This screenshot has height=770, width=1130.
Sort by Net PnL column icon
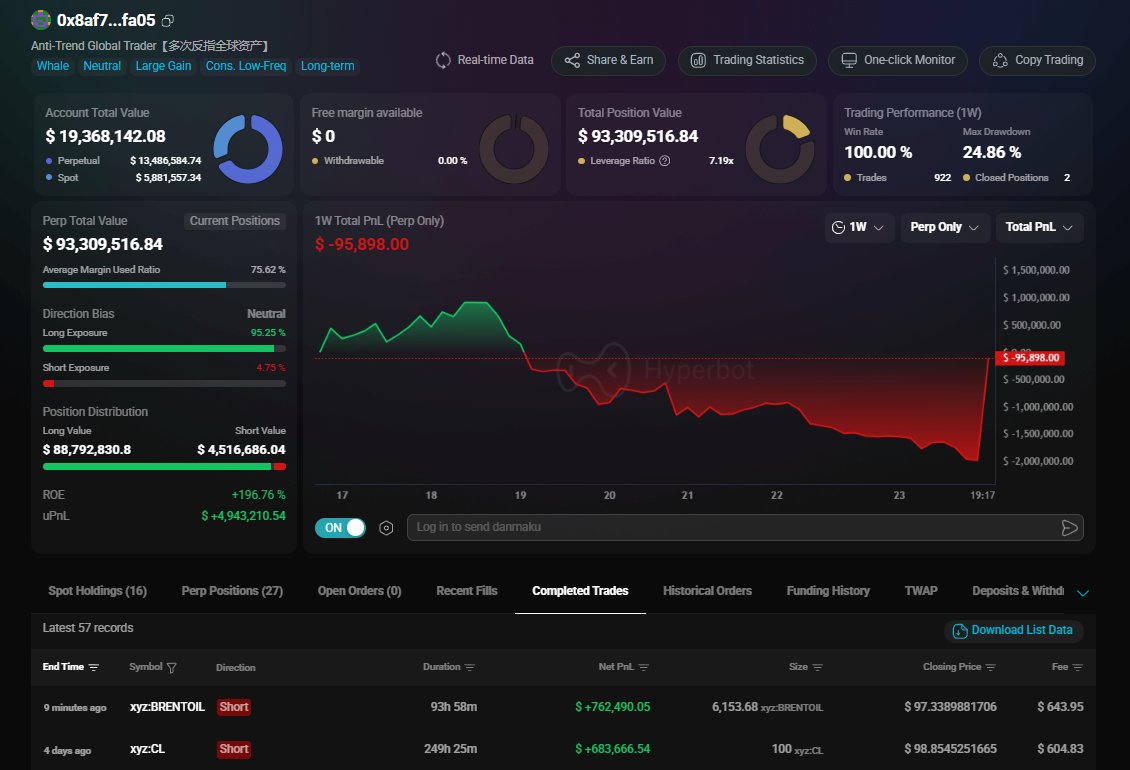click(644, 668)
